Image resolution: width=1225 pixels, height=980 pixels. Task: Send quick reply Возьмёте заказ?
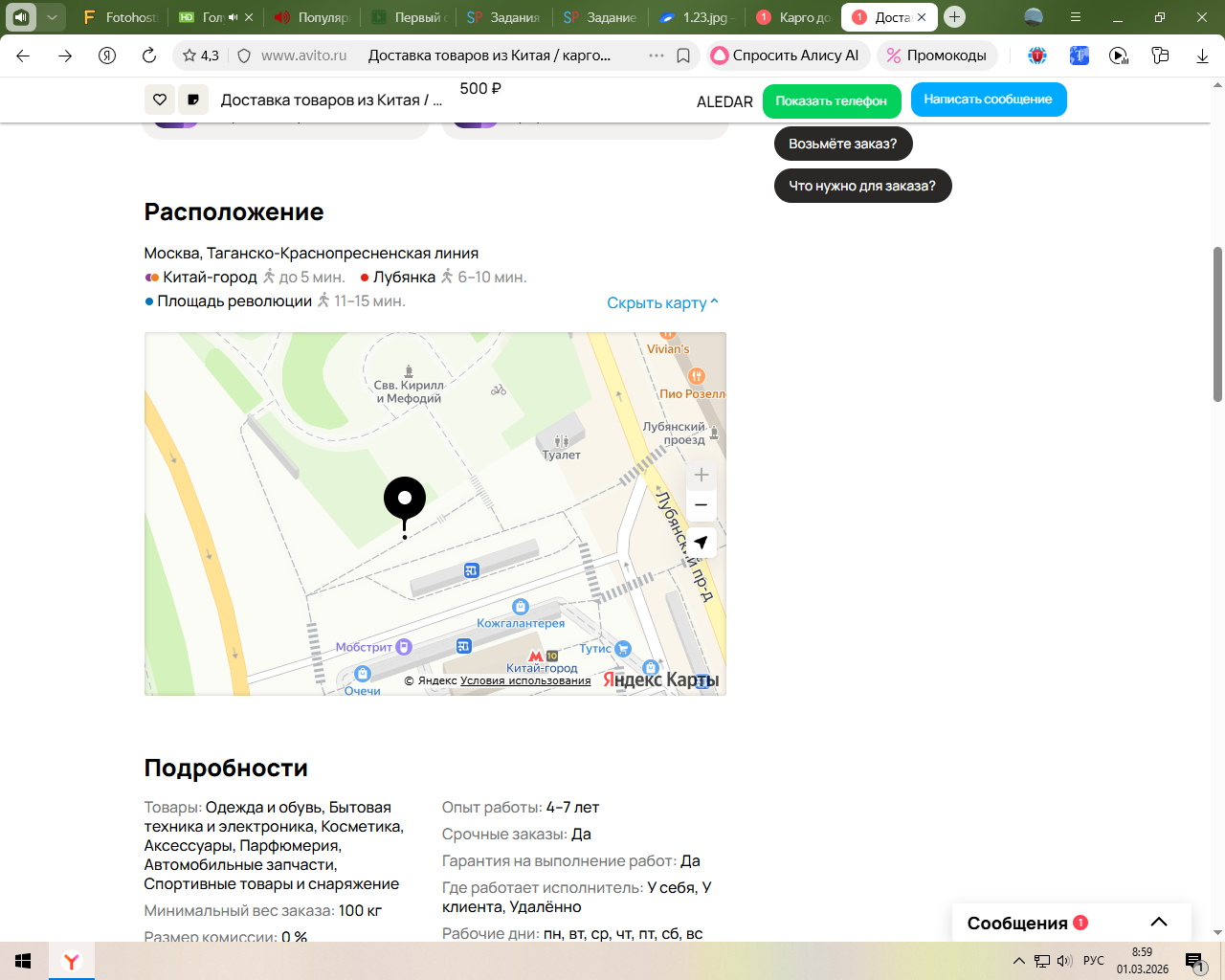843,144
